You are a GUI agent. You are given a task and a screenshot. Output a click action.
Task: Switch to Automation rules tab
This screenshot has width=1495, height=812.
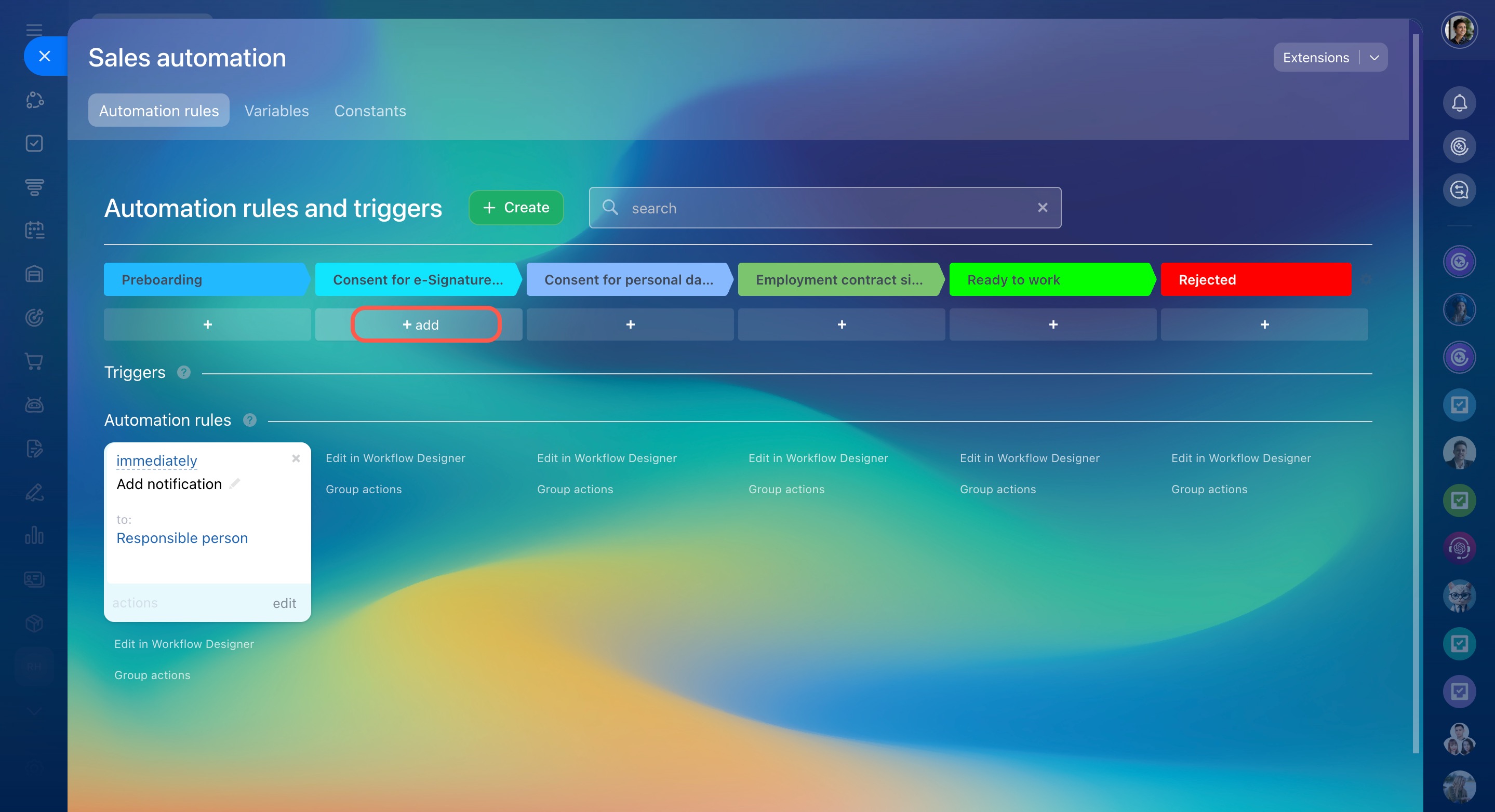click(158, 110)
